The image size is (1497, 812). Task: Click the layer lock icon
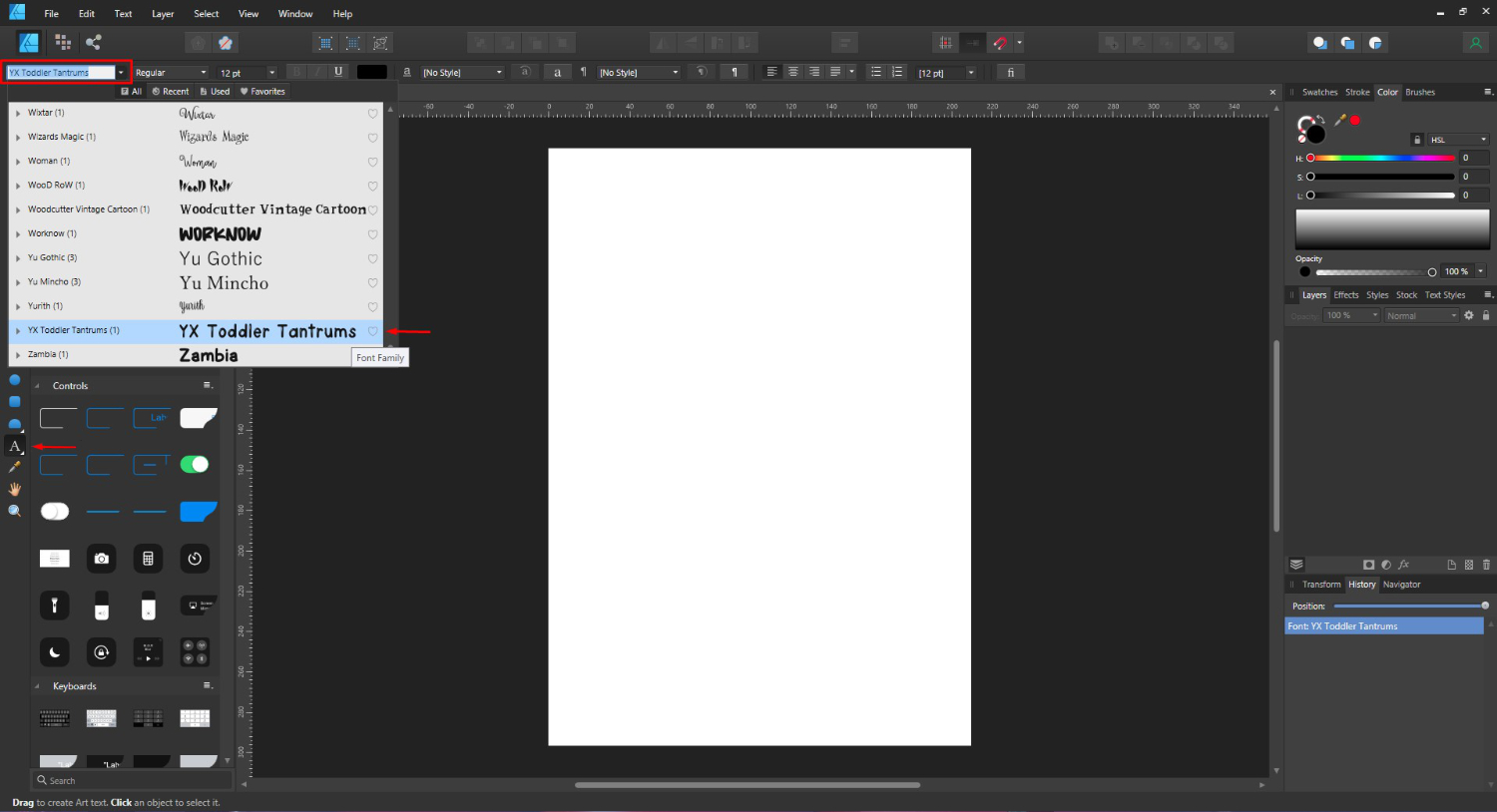coord(1486,315)
